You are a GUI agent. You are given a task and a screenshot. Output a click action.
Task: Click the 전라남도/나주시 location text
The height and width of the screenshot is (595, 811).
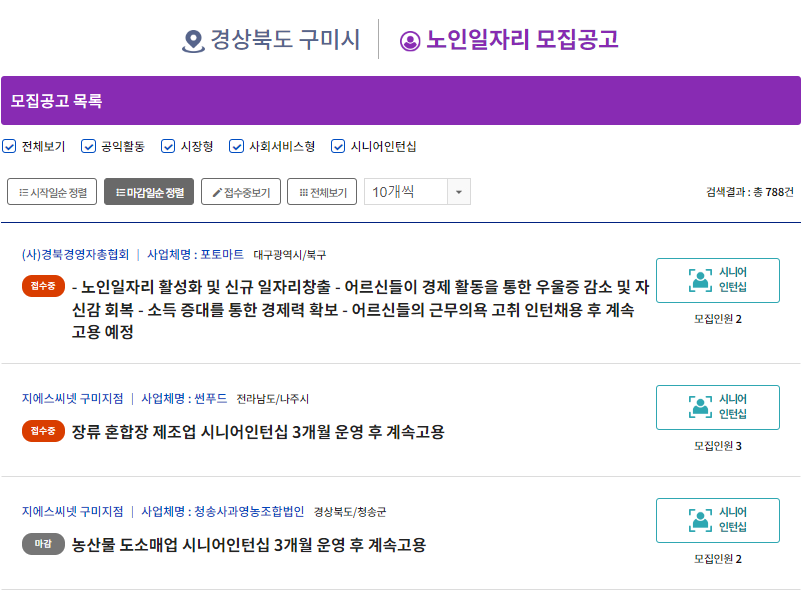(x=273, y=399)
